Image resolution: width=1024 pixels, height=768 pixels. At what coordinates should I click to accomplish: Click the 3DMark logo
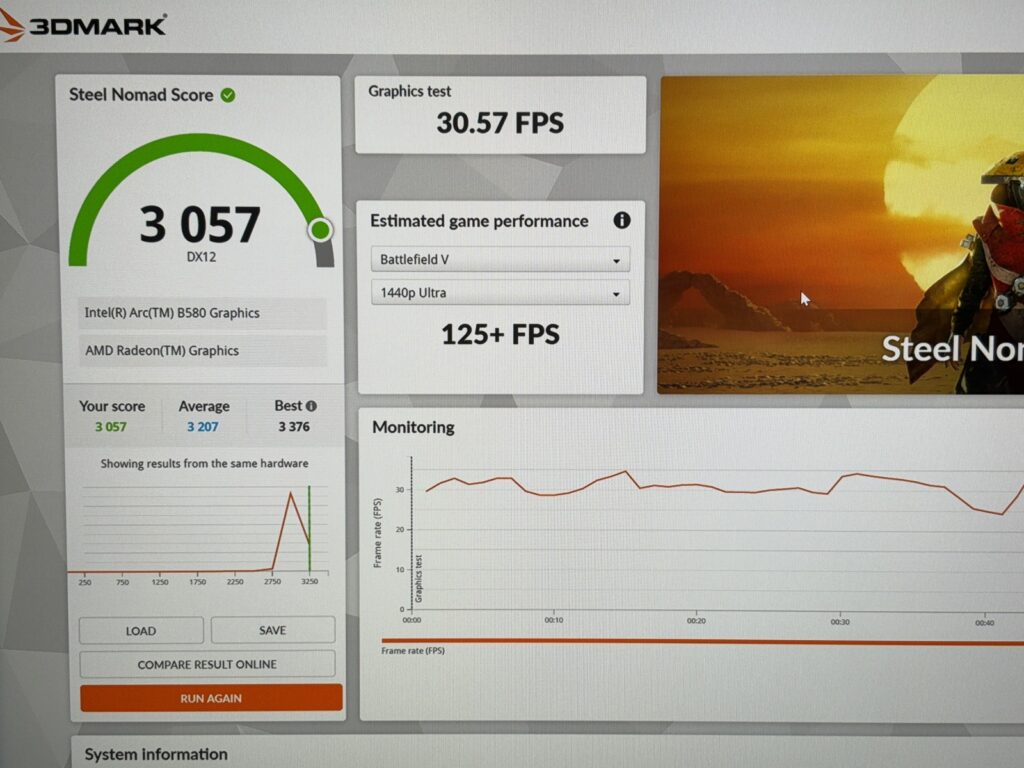coord(84,25)
